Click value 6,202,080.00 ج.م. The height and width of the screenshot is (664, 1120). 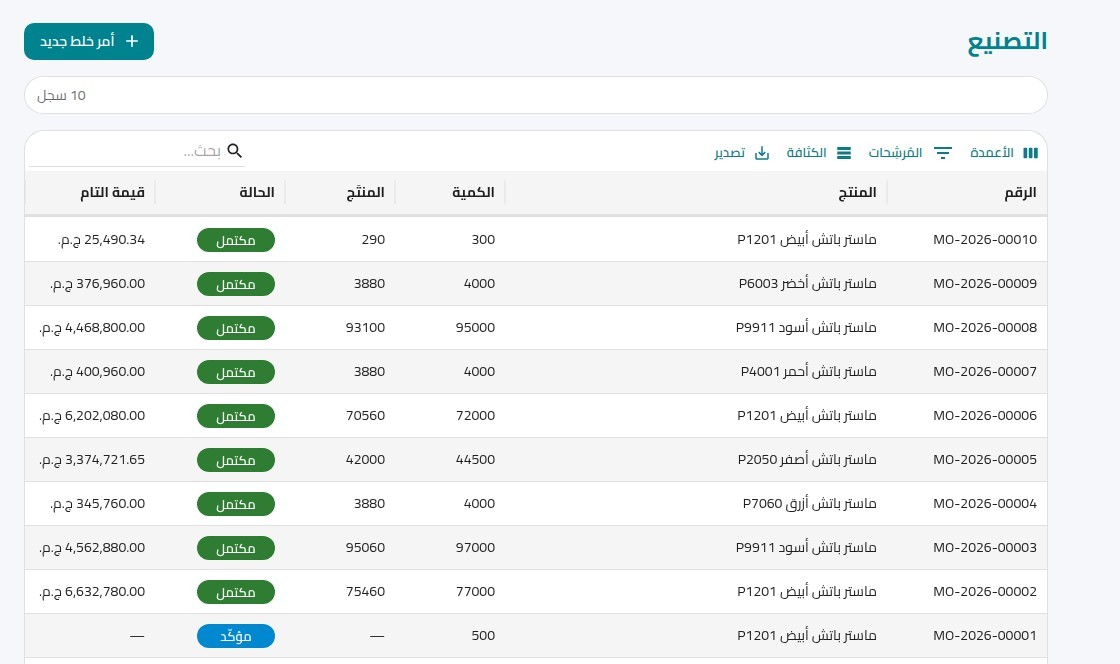tap(92, 416)
